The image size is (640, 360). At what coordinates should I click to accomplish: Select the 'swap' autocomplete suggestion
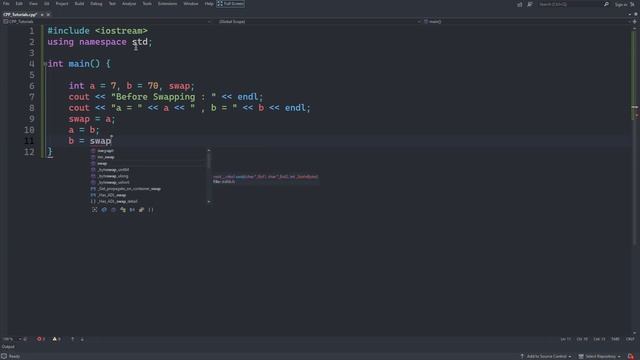coord(147,163)
